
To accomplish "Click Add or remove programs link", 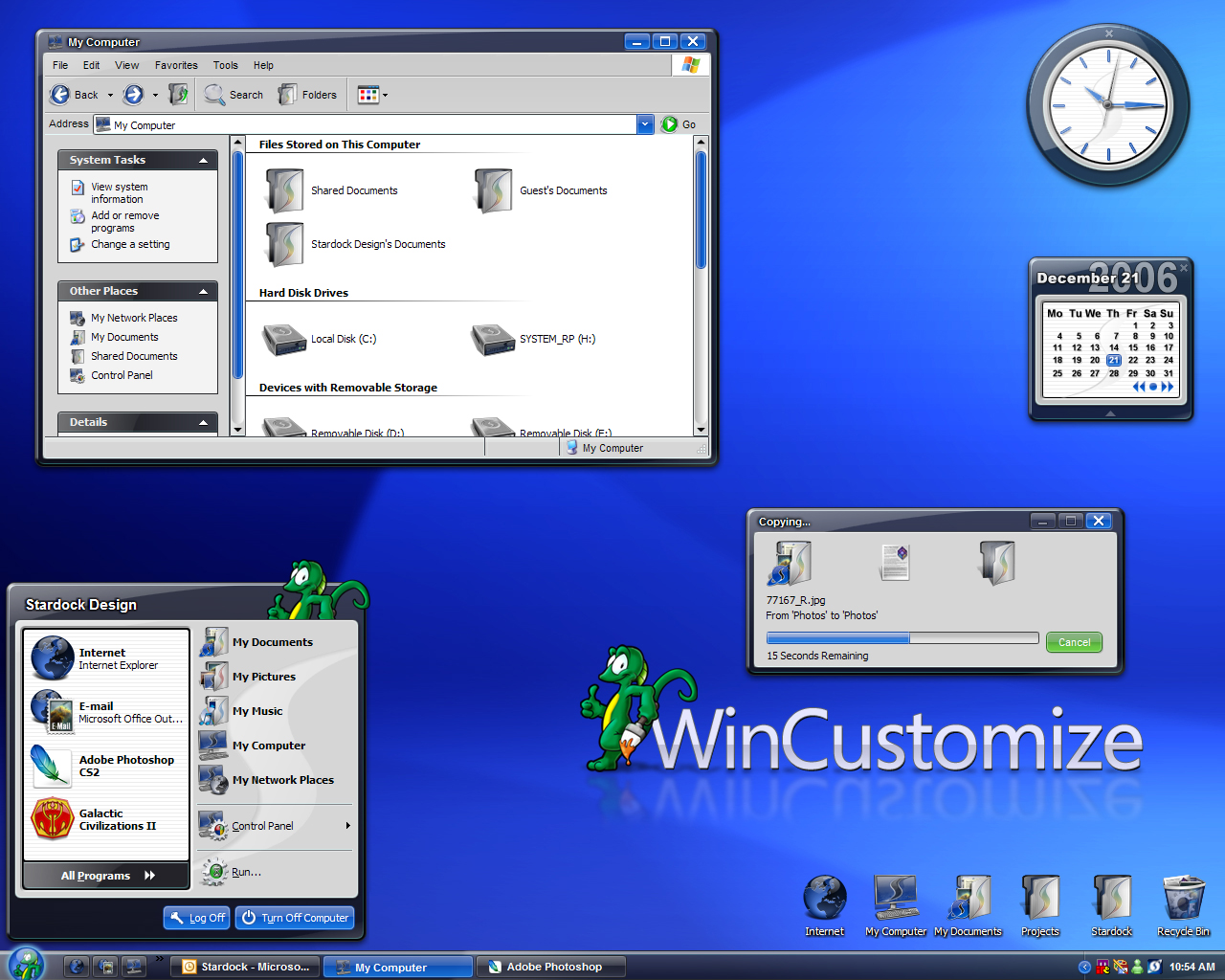I will tap(124, 221).
